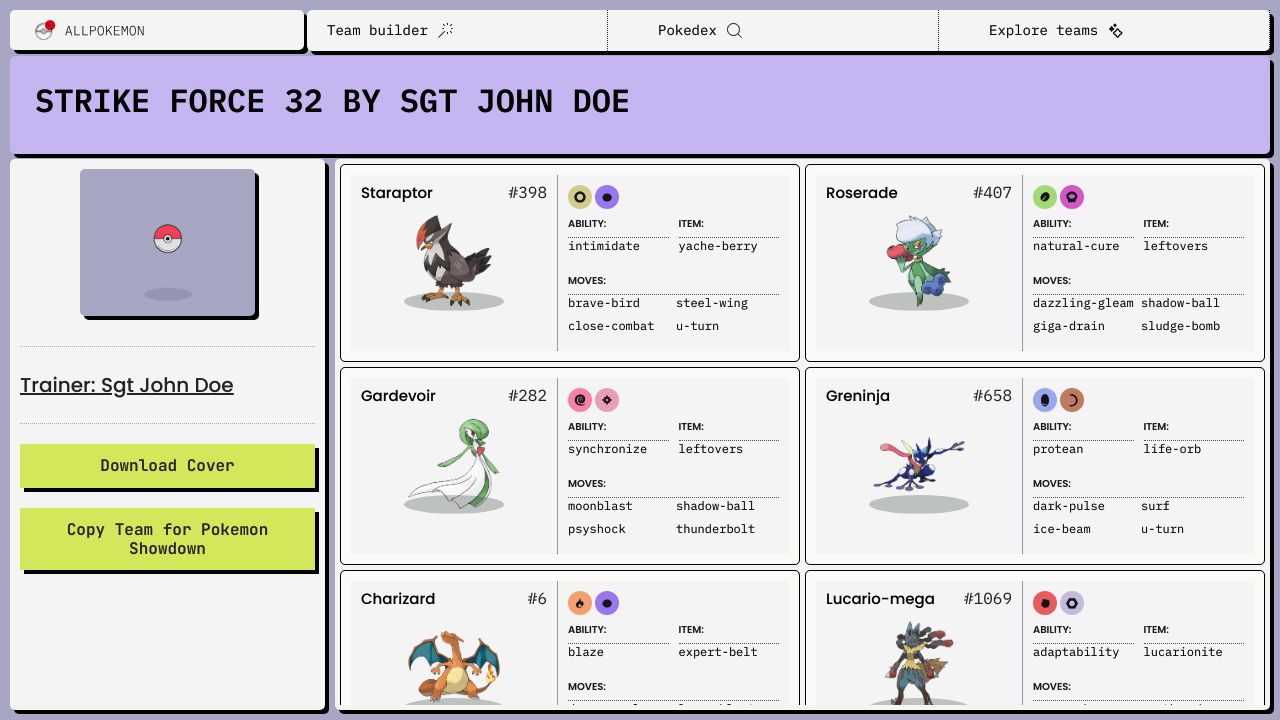Click the ALLPOKEMON pokeball logo

coord(44,30)
